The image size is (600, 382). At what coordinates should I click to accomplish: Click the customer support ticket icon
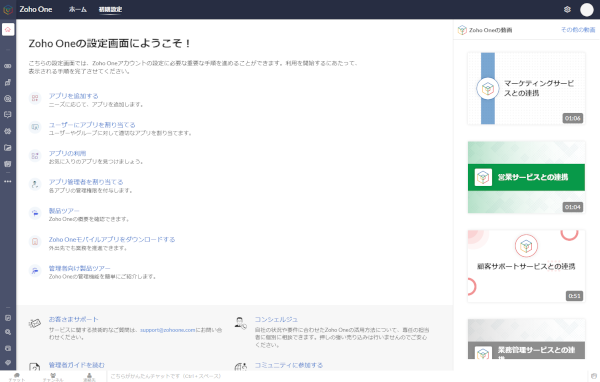35,324
